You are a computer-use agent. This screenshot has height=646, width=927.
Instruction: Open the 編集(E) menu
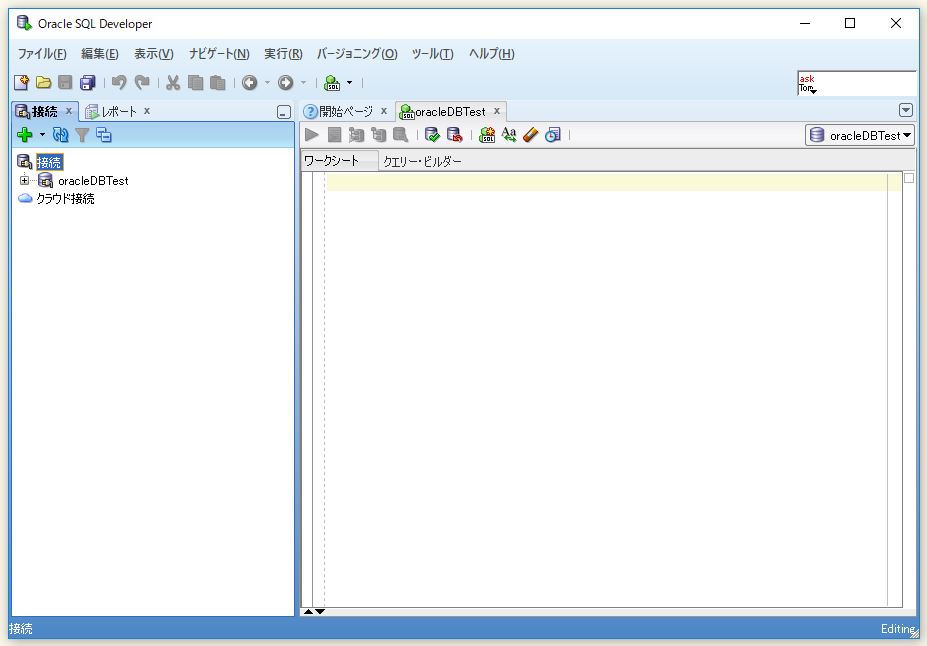[99, 54]
